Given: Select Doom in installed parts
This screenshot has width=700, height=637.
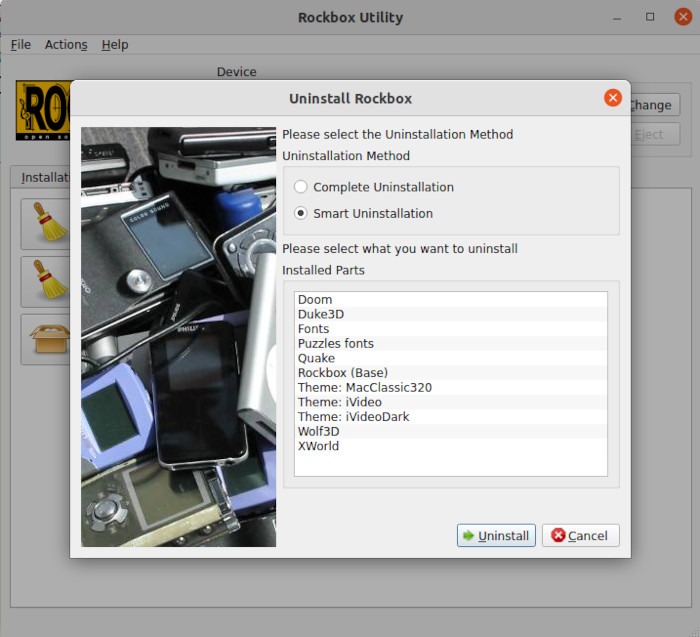Looking at the screenshot, I should click(x=450, y=300).
